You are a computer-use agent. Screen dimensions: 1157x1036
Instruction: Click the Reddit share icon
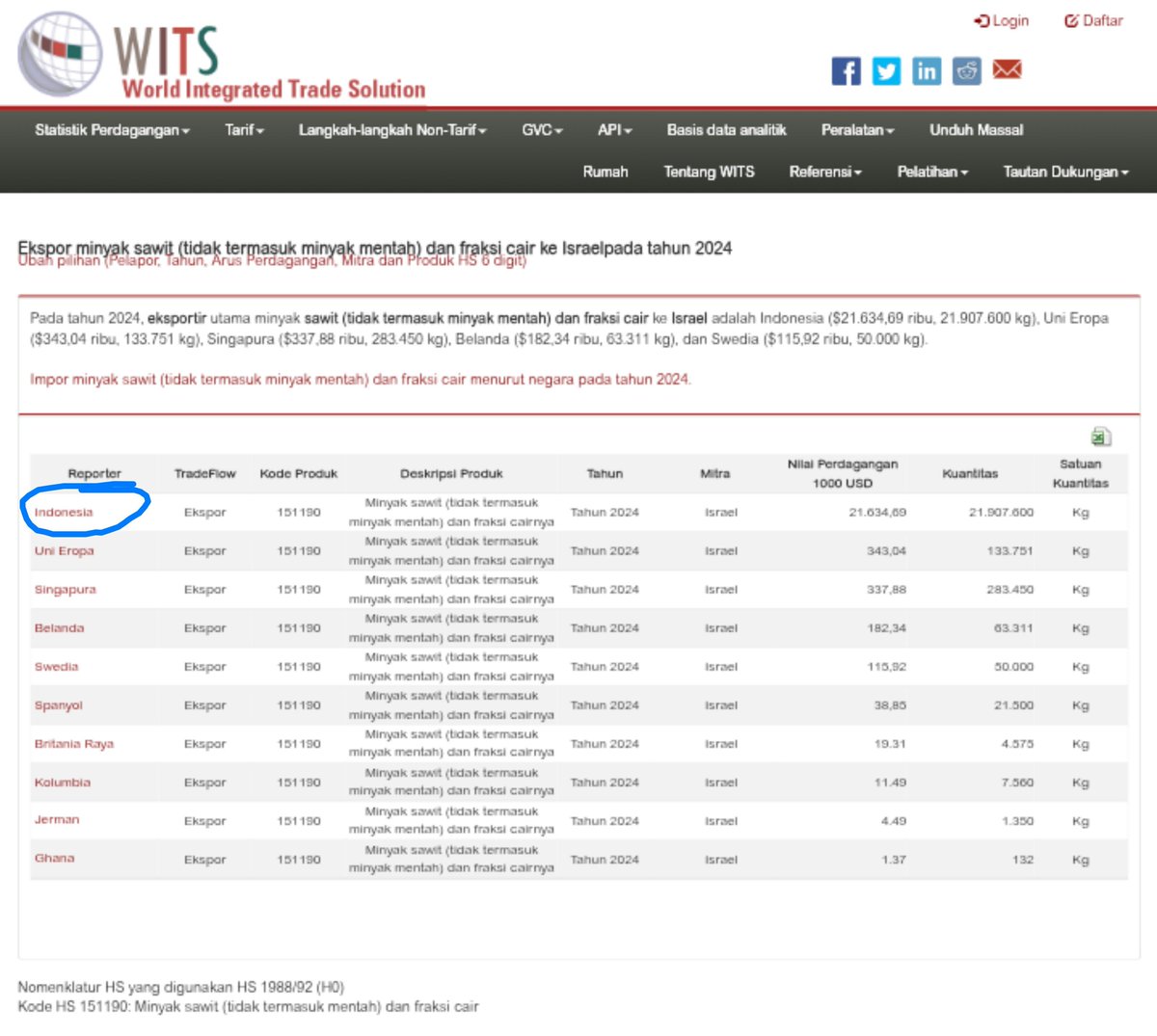tap(966, 70)
